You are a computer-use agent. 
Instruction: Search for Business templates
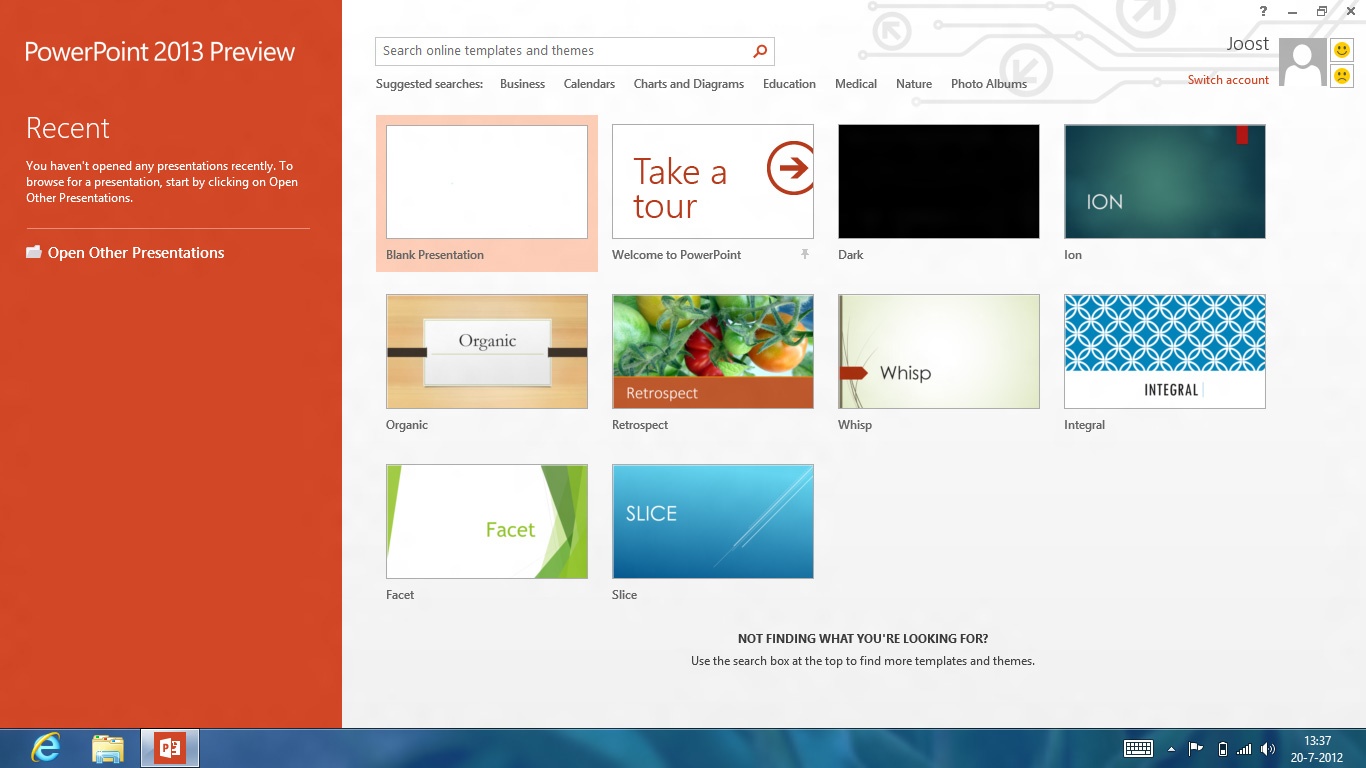pos(522,84)
